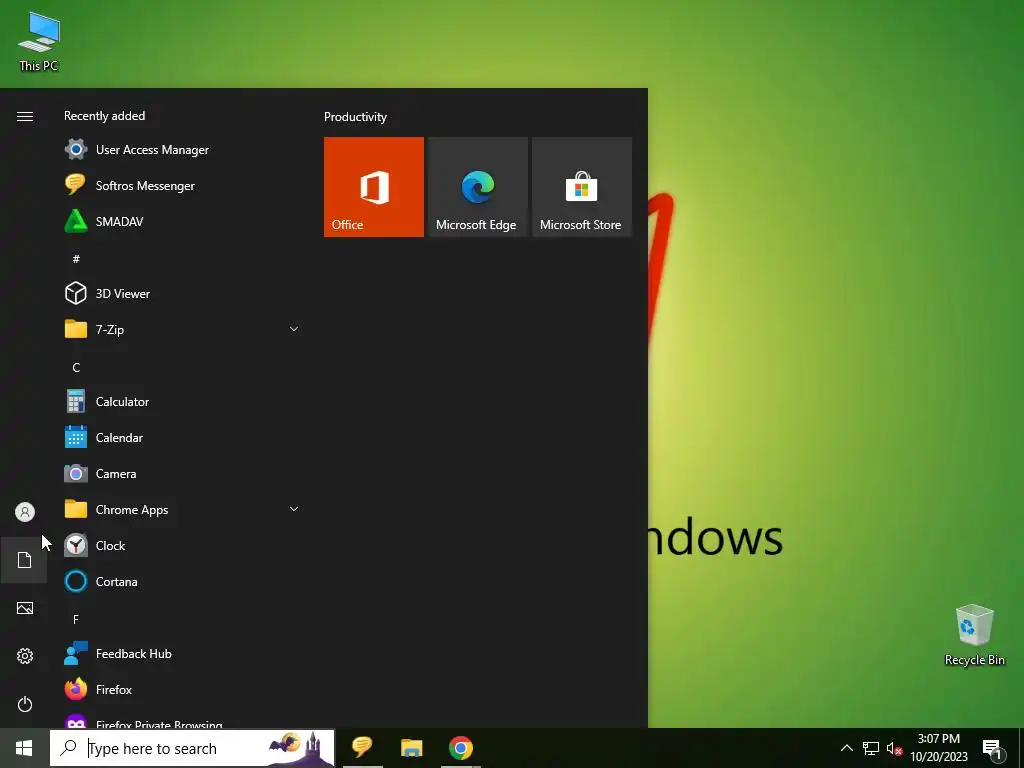Expand the Chrome Apps folder chevron
Screen dimensions: 1024x768
294,509
